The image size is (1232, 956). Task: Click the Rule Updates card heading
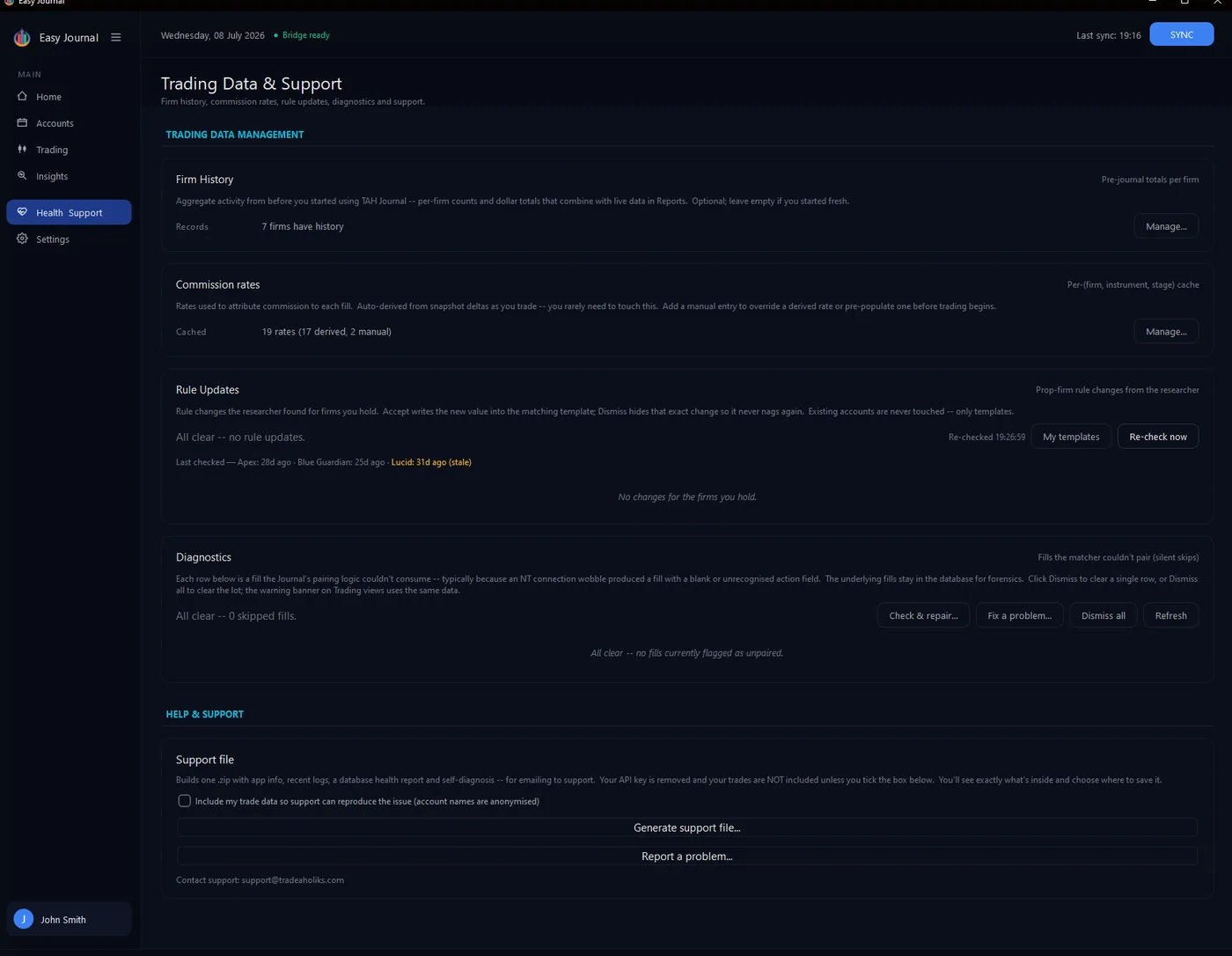tap(208, 390)
